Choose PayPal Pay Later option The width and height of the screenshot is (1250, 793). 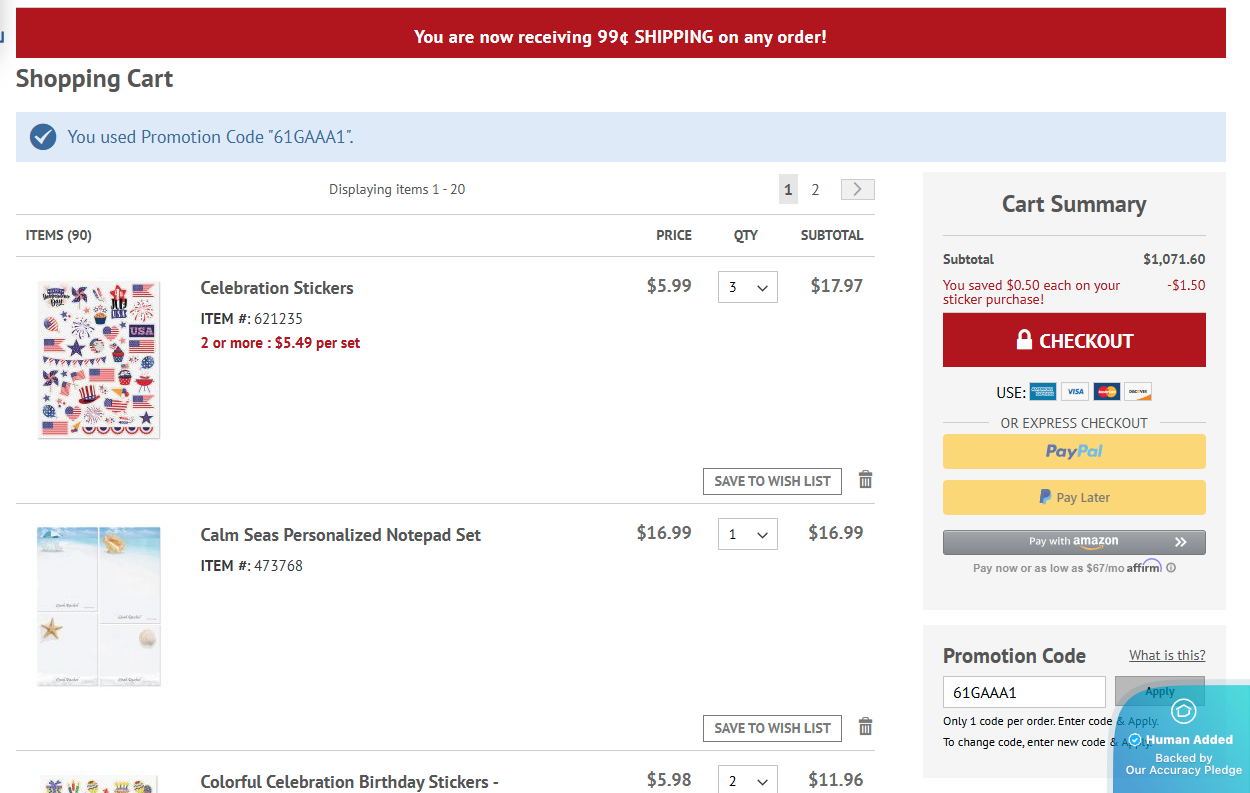click(1074, 497)
